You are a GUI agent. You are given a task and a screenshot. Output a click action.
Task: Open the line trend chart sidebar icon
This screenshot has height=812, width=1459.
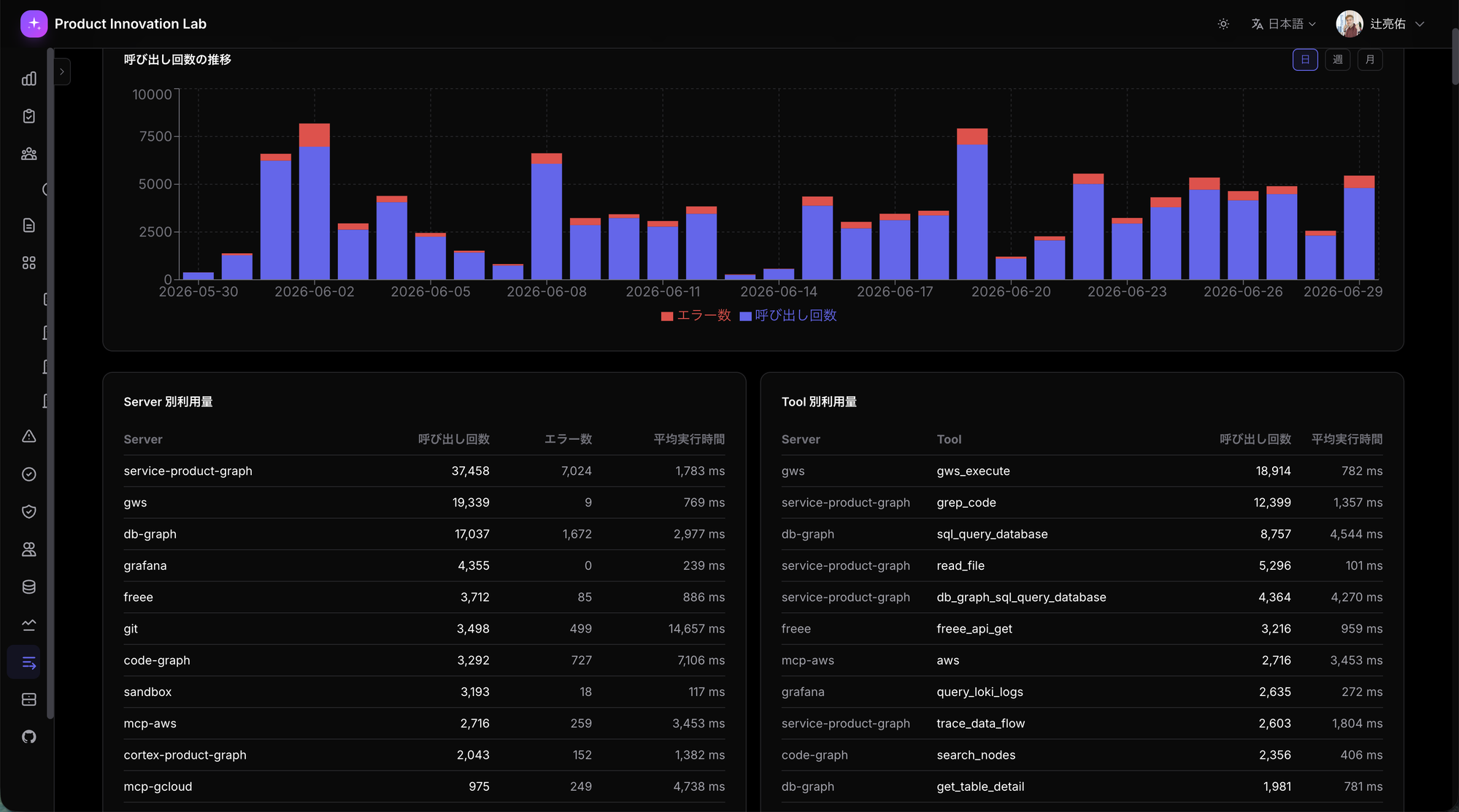29,625
